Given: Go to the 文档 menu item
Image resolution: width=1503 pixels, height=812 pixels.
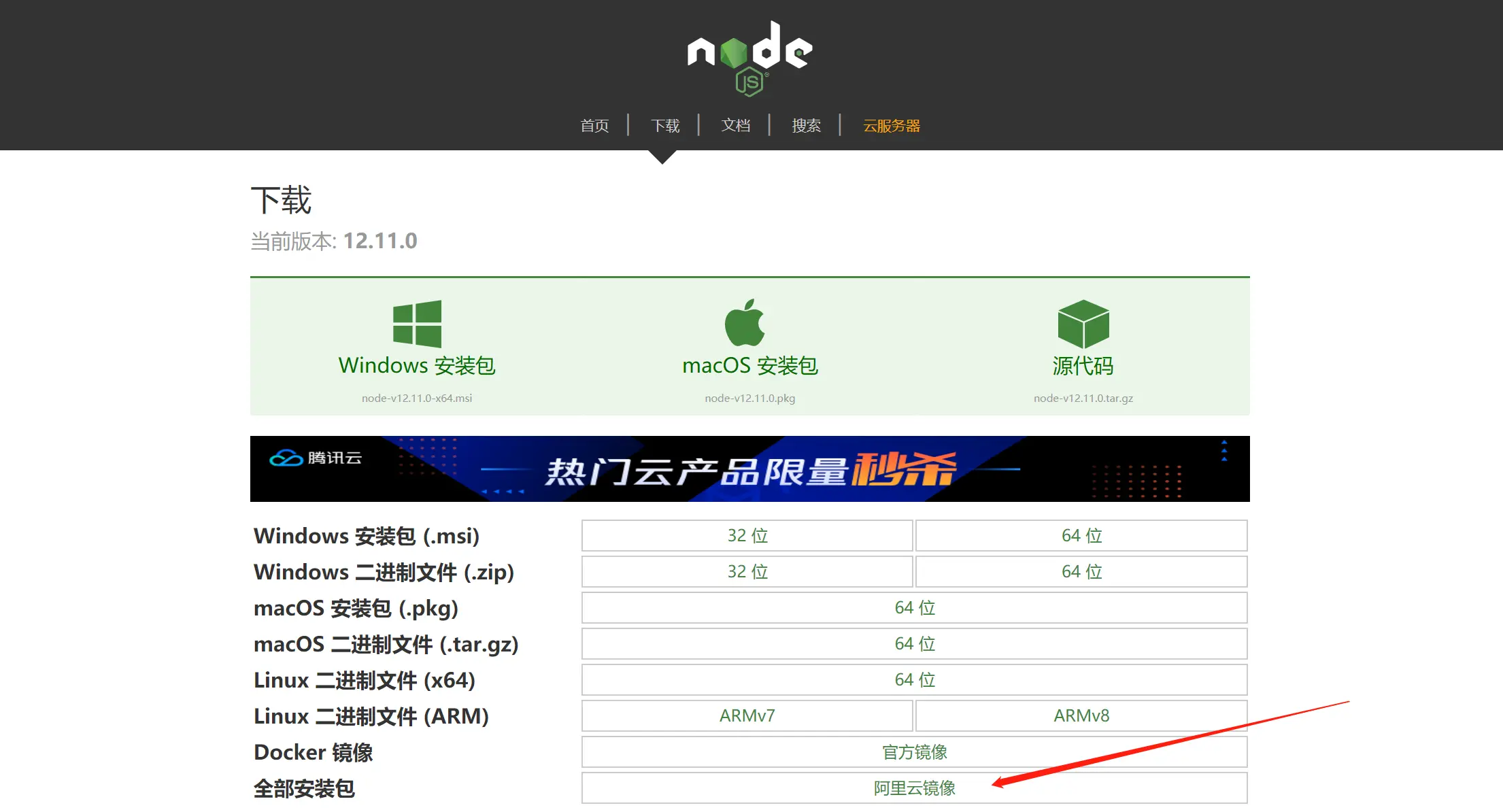Looking at the screenshot, I should coord(735,126).
